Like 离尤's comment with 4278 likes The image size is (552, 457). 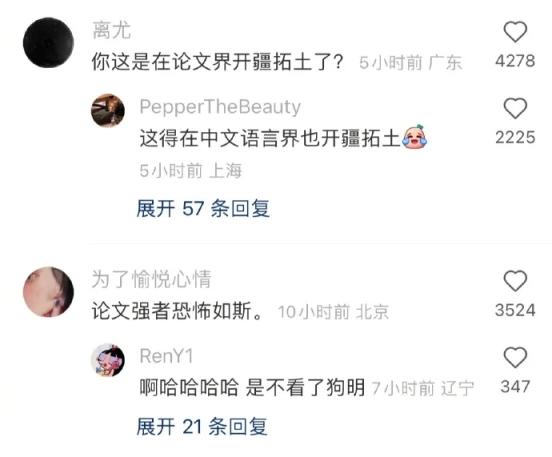point(515,32)
